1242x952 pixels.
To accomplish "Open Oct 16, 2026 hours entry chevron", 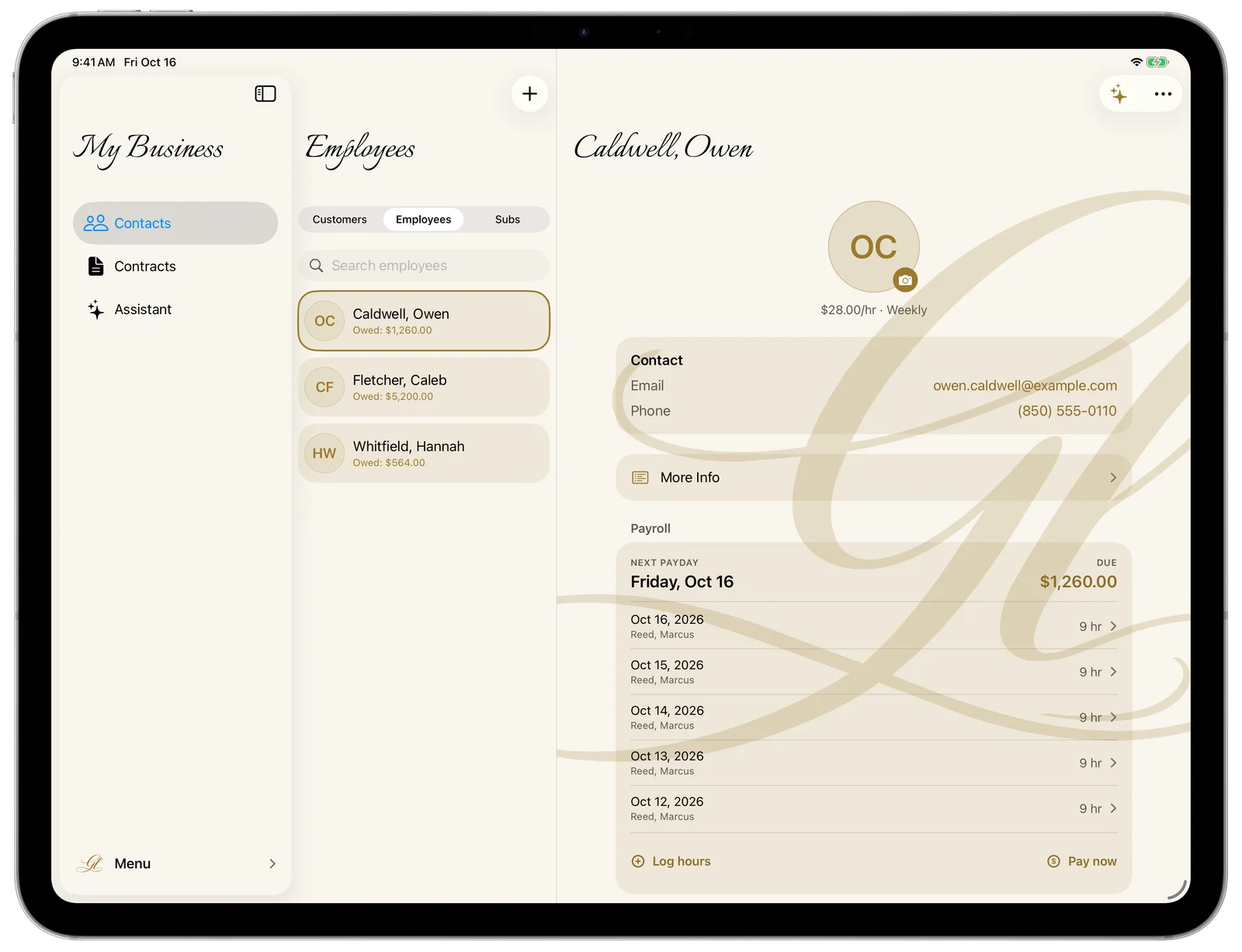I will pos(1113,626).
